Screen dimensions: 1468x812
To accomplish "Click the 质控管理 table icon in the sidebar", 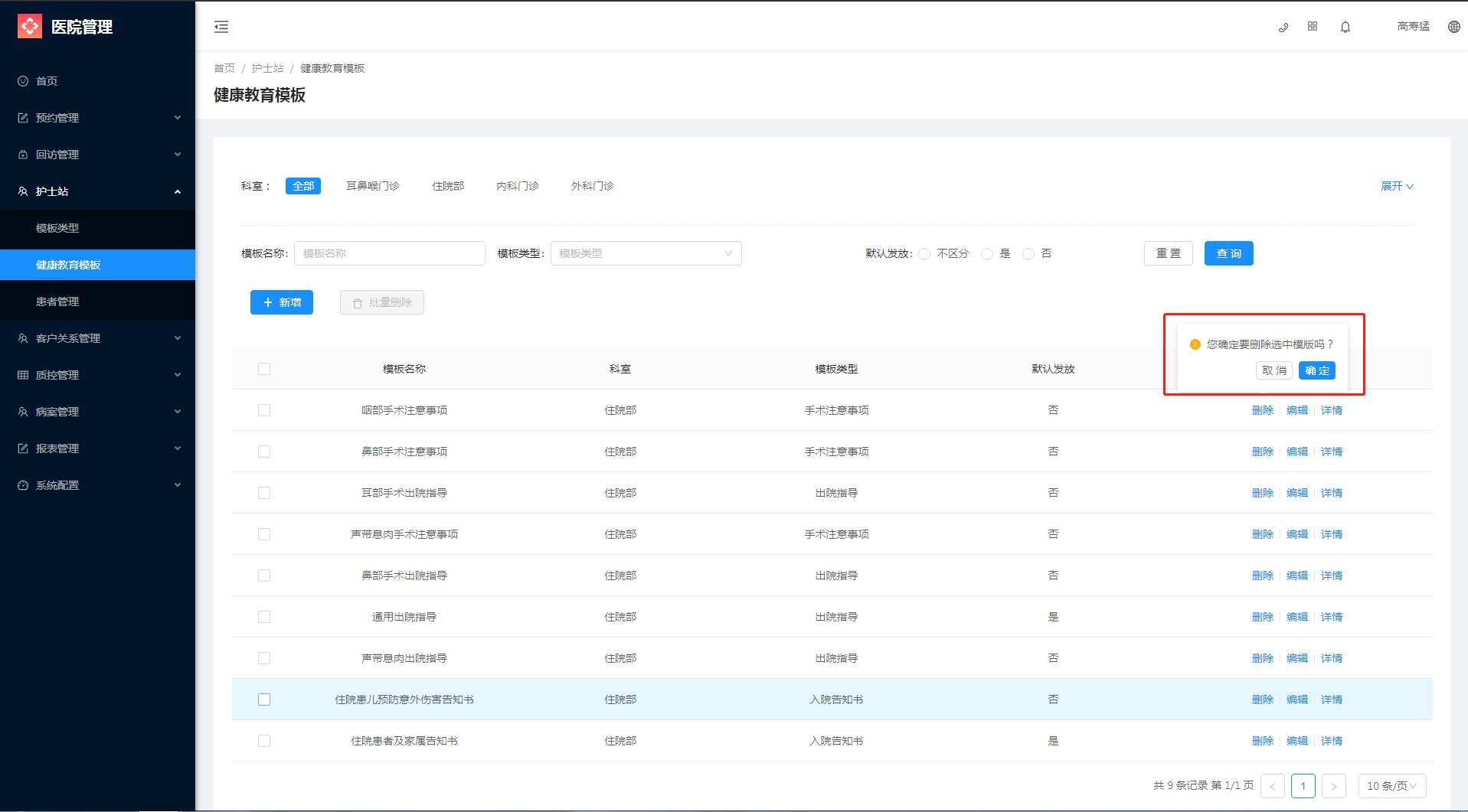I will (x=23, y=375).
